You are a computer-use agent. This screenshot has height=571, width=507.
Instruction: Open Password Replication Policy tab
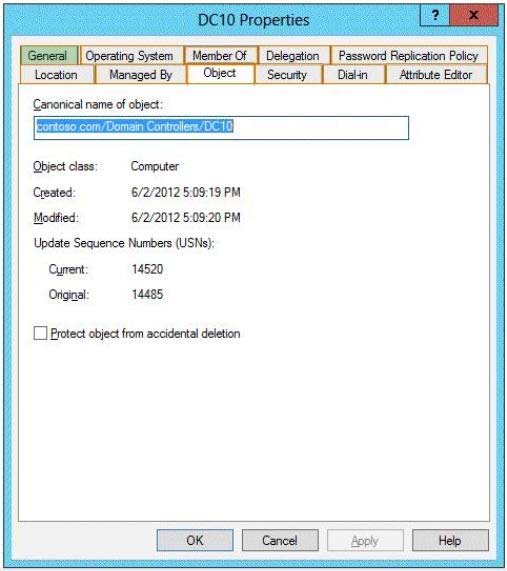tap(409, 56)
